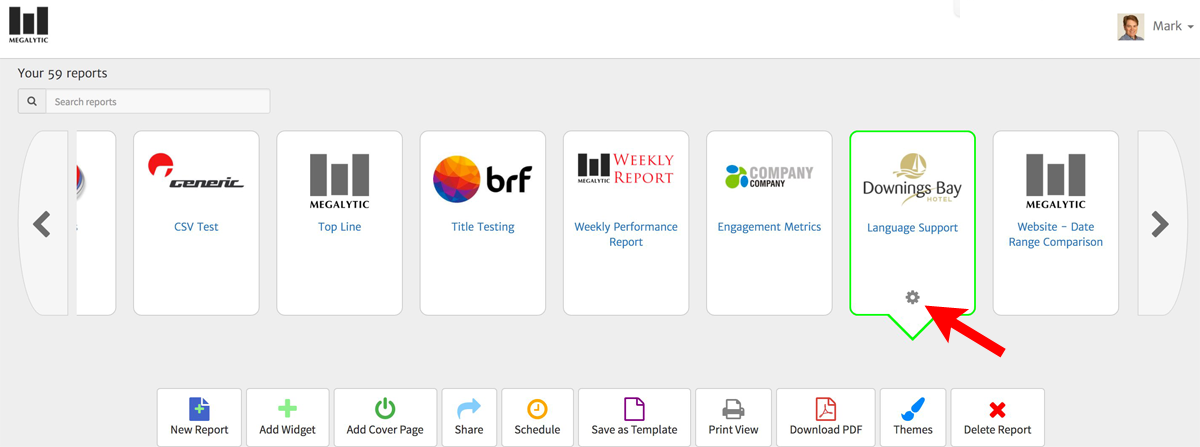Open the Themes brush option
Image resolution: width=1200 pixels, height=447 pixels.
point(912,417)
